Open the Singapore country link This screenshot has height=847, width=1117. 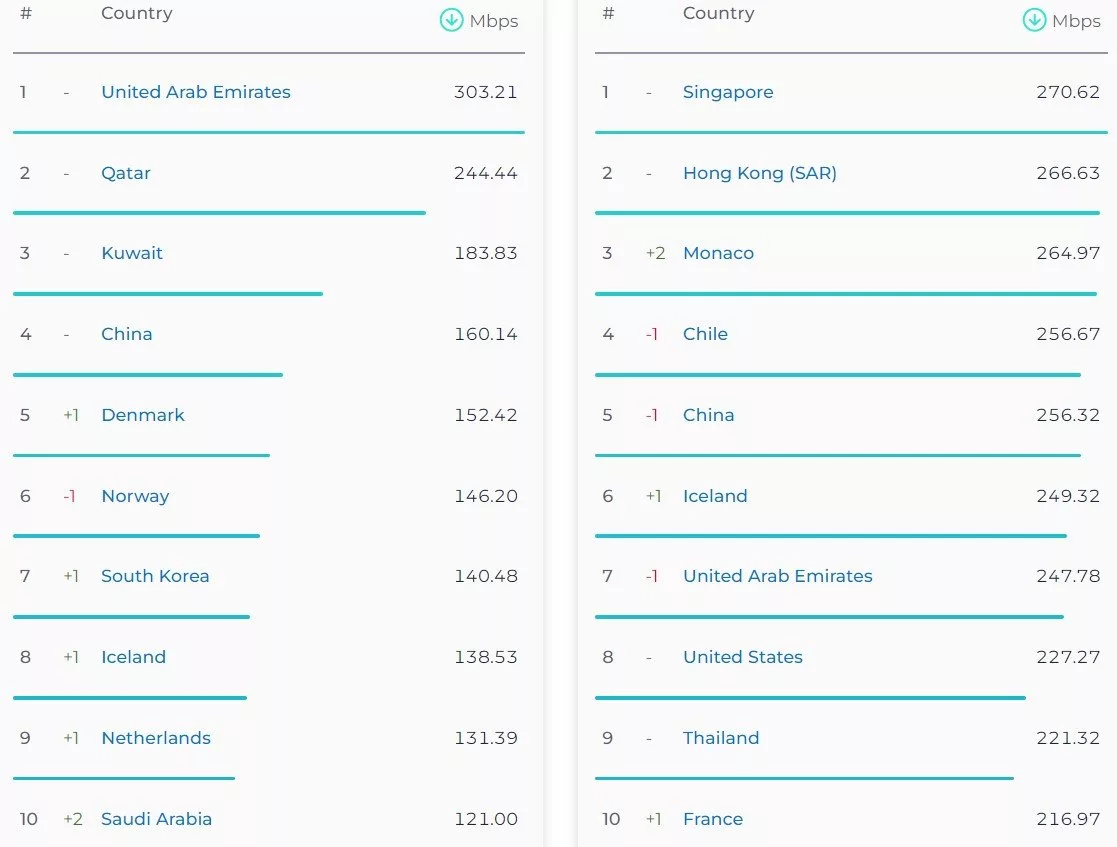point(728,92)
